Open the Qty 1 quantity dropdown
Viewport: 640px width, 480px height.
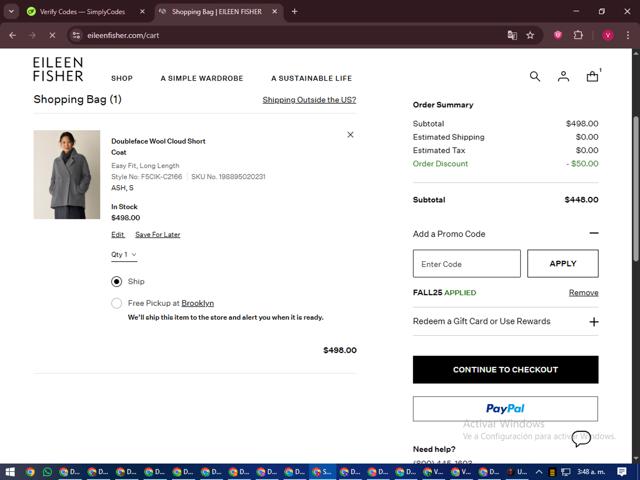[x=124, y=255]
